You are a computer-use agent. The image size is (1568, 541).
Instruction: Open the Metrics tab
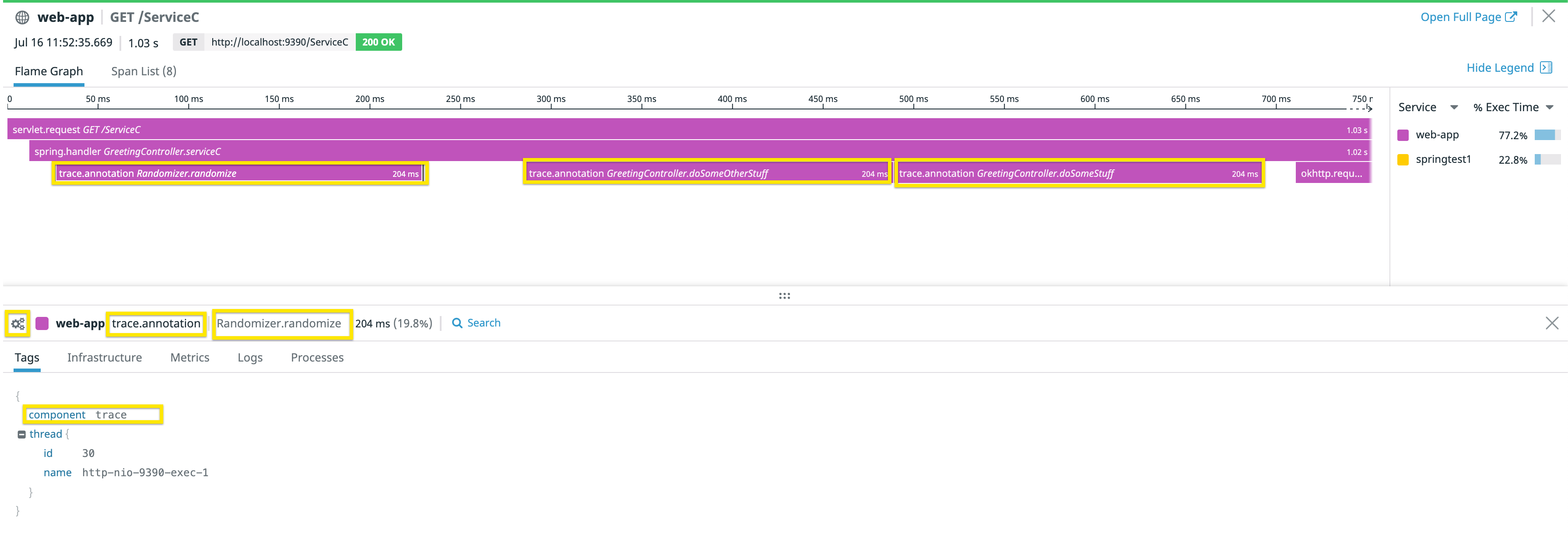coord(189,358)
